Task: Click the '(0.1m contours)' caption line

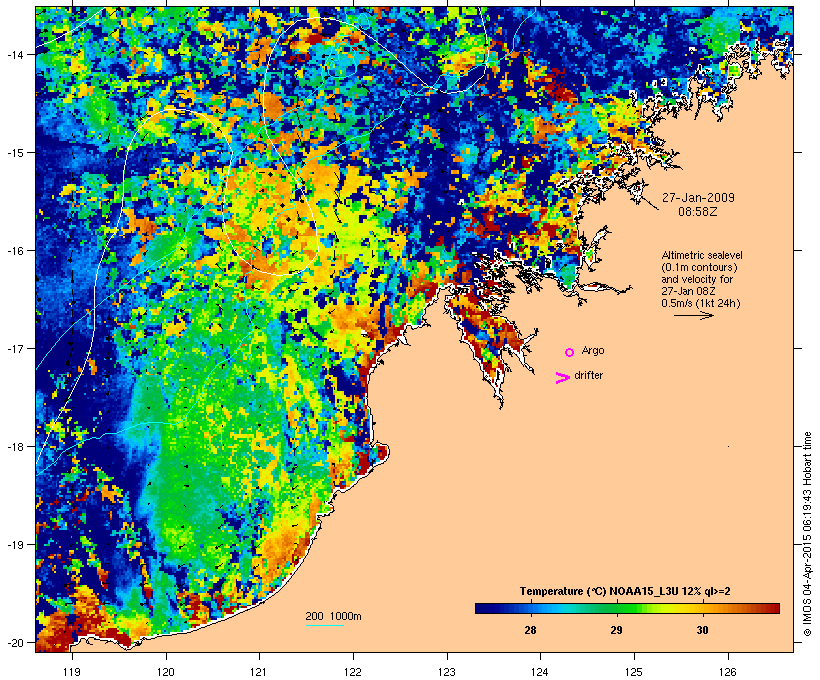Action: 699,267
